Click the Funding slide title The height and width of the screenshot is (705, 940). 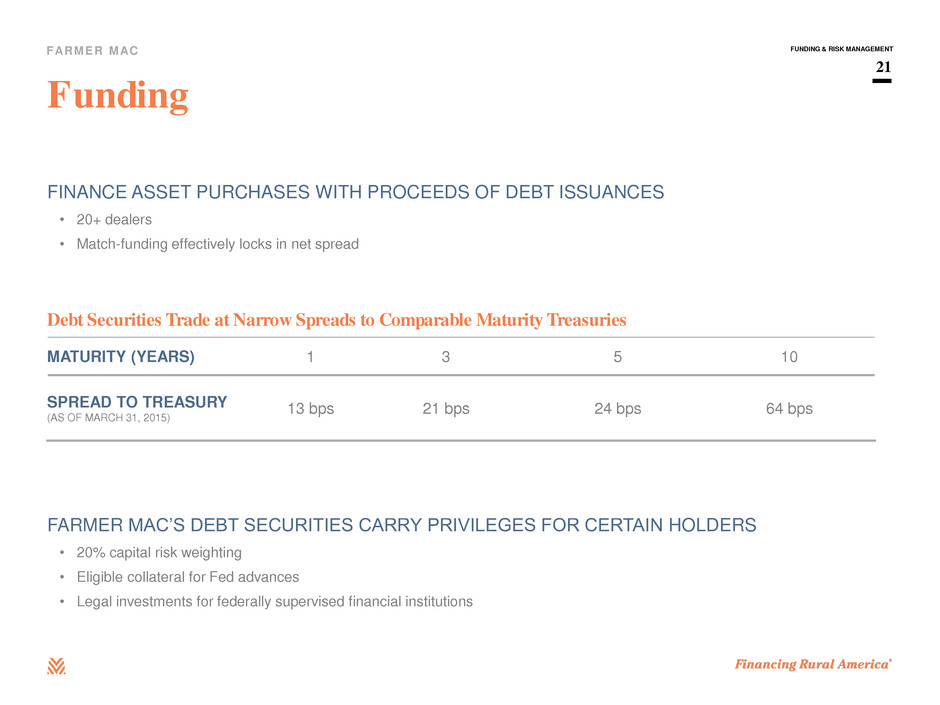118,96
